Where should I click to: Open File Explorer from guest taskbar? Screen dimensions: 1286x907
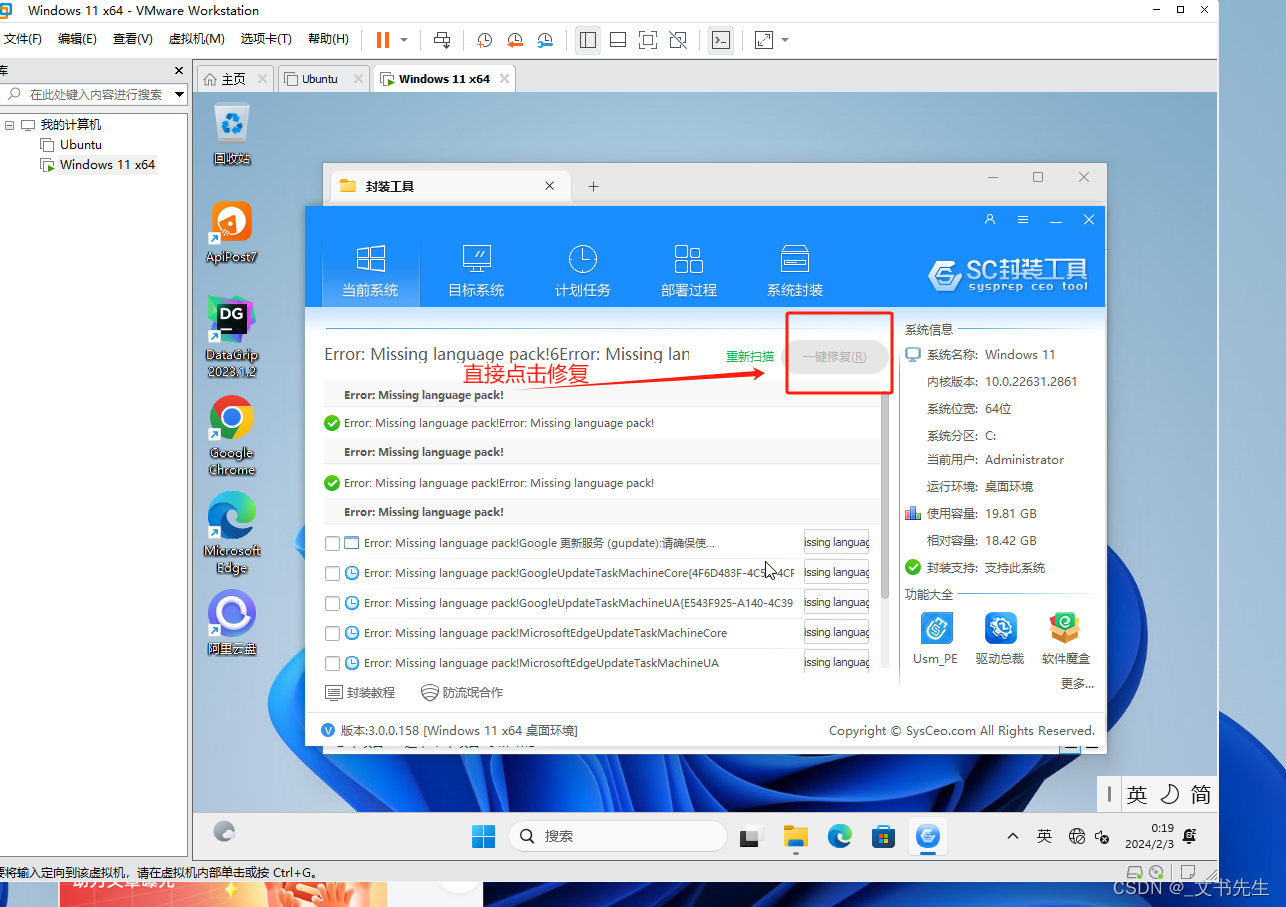(795, 836)
